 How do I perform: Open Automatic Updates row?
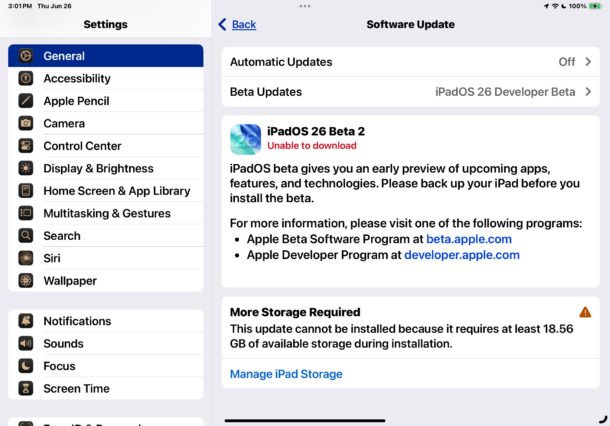[410, 62]
